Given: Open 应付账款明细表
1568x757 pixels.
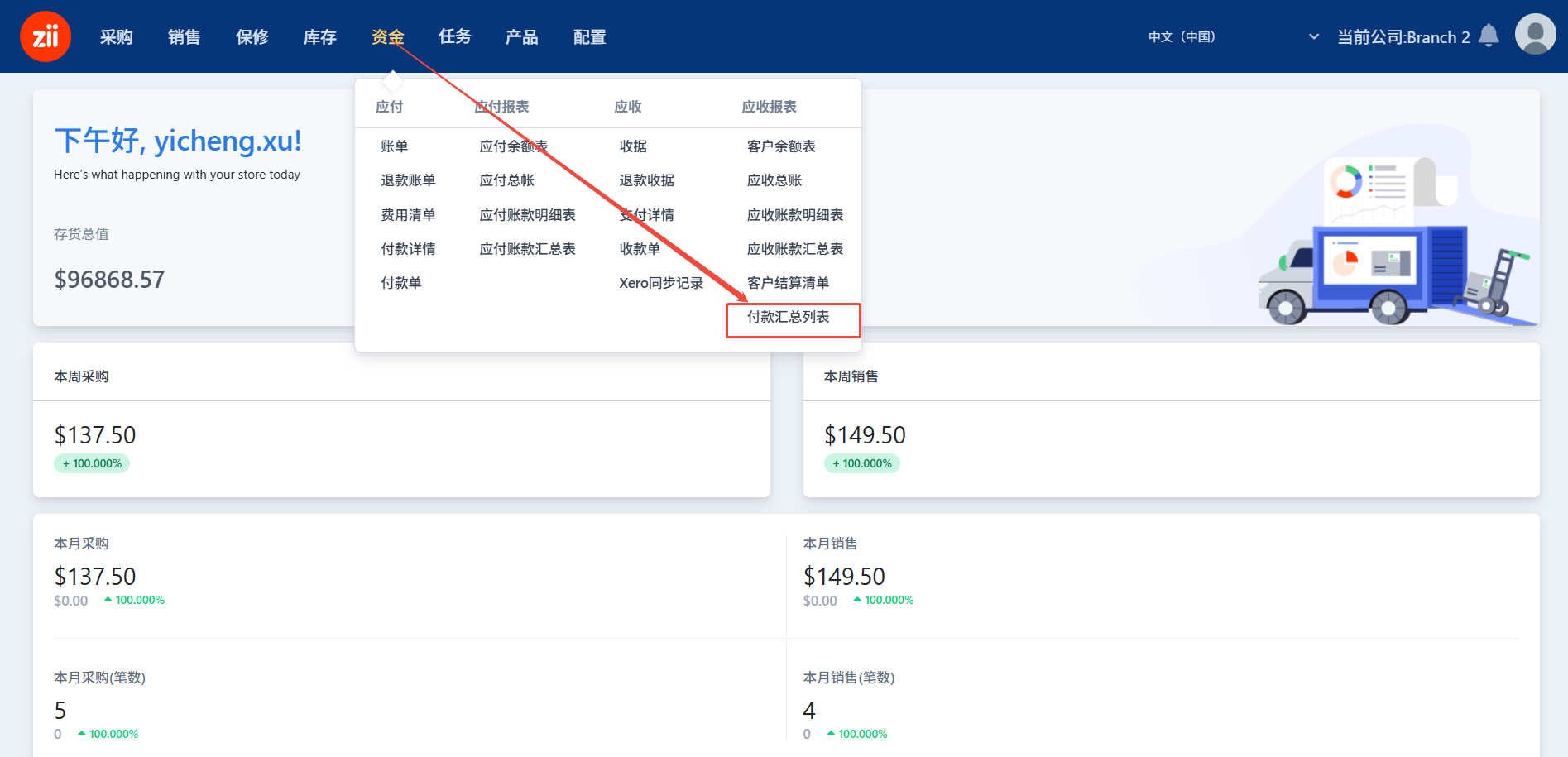Looking at the screenshot, I should click(528, 215).
